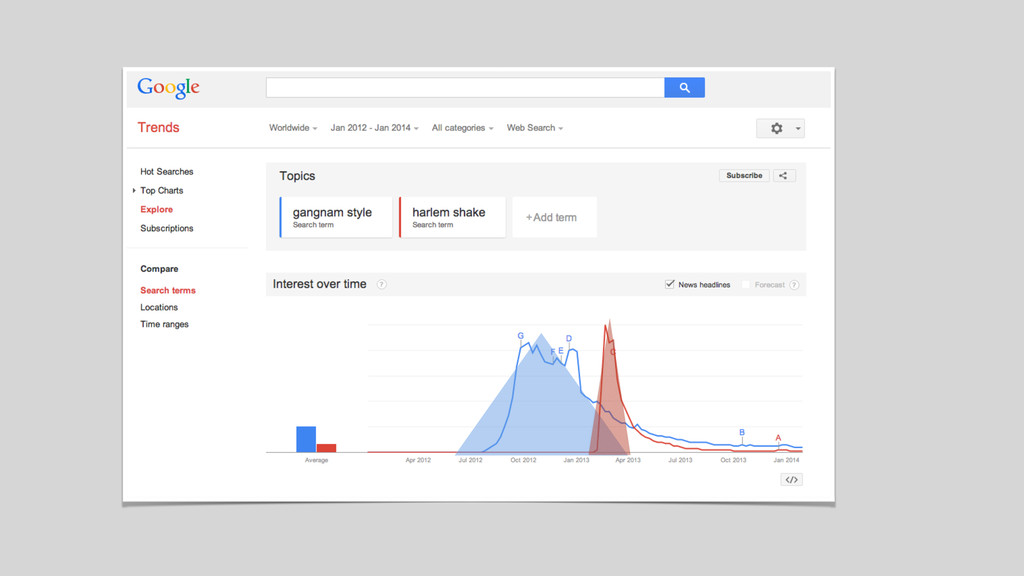
Task: Click the Apr 2012 axis label
Action: [x=418, y=460]
